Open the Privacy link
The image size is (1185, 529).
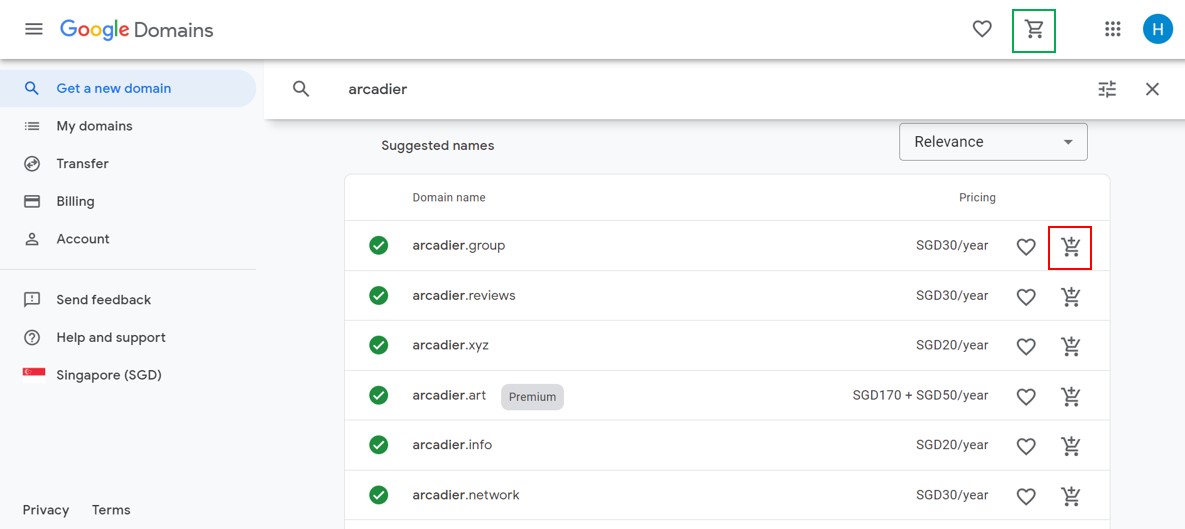coord(46,510)
